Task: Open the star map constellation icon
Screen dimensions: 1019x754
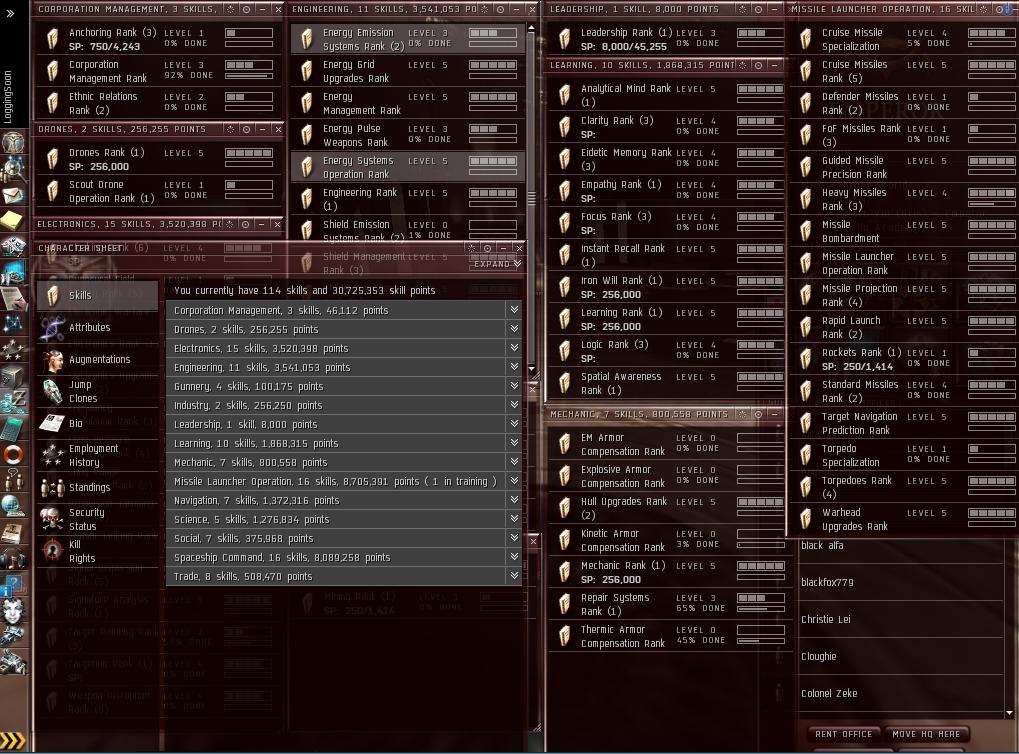Action: pyautogui.click(x=13, y=324)
